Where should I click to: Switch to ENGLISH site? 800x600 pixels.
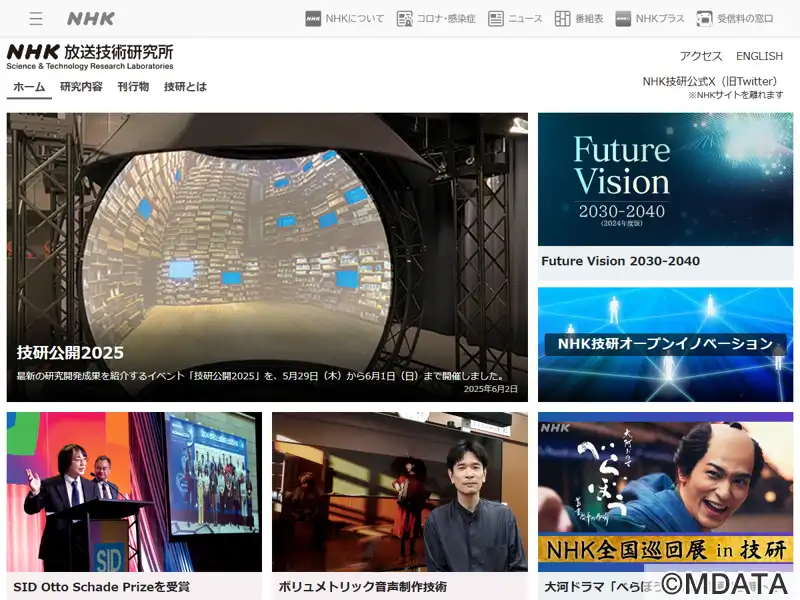tap(759, 56)
